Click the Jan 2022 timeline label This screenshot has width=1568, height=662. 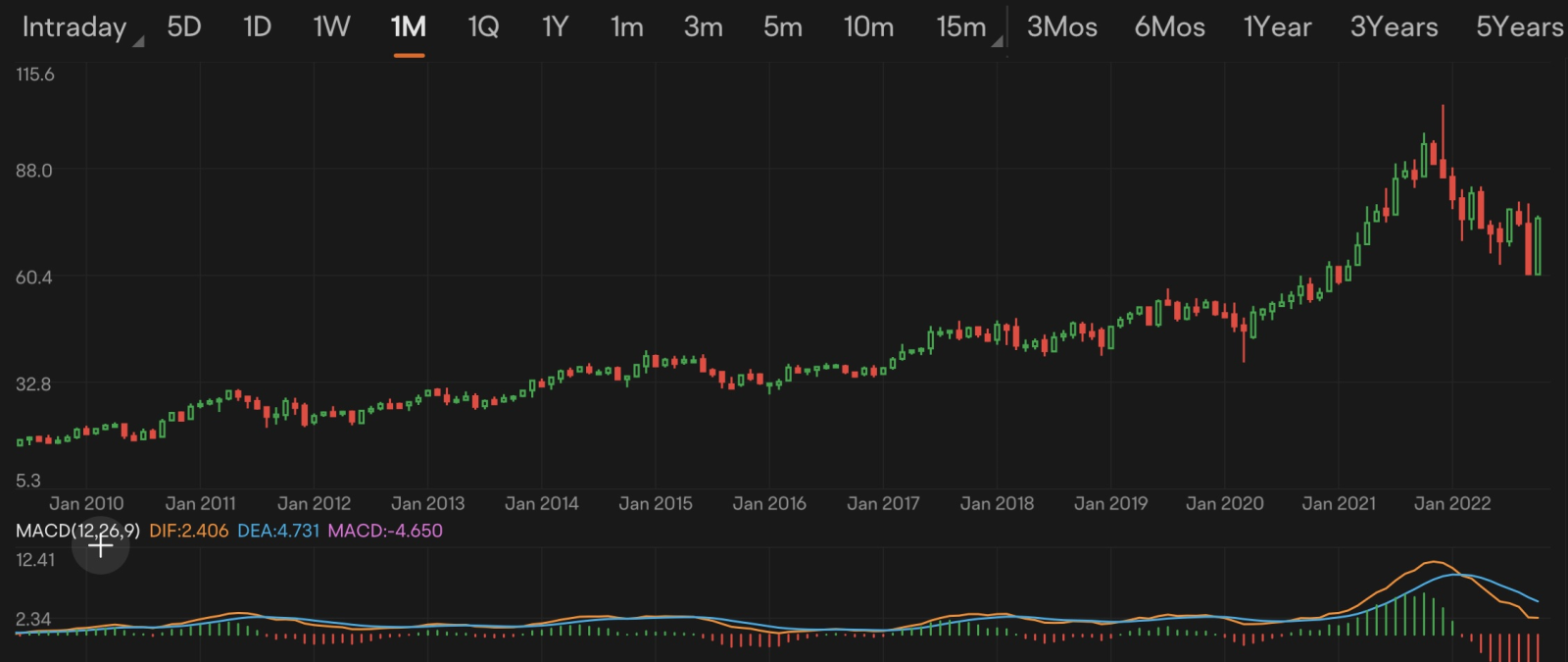(x=1452, y=503)
